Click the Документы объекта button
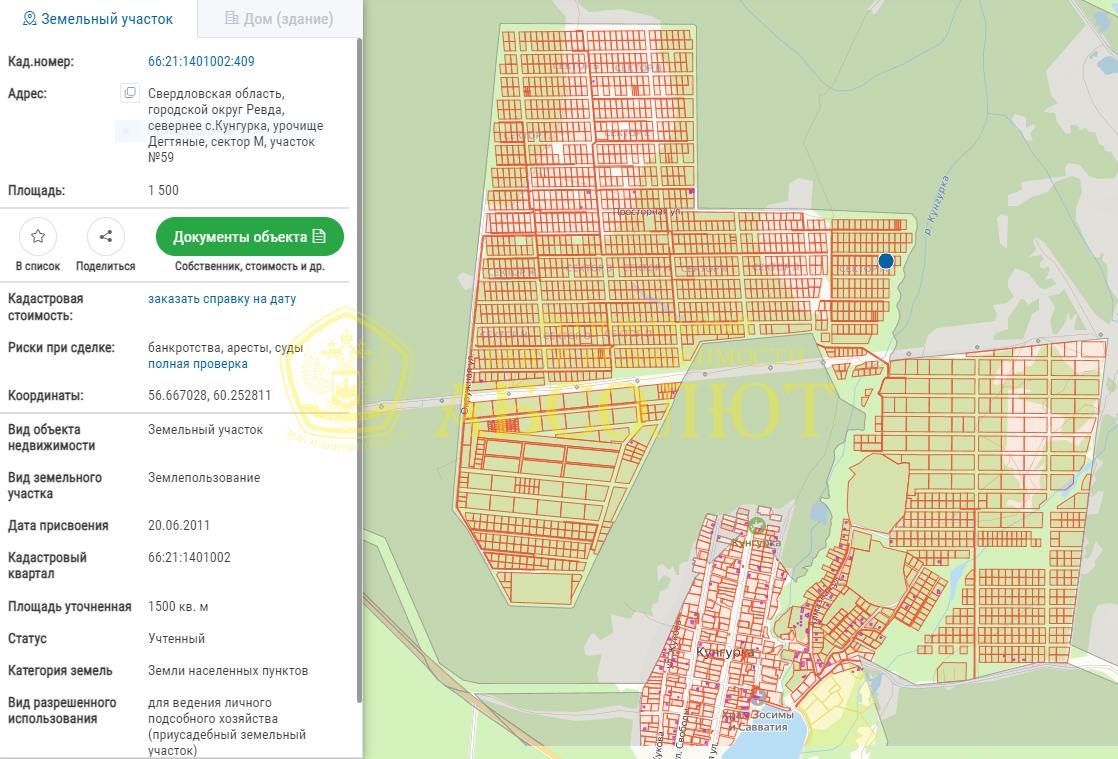 point(250,237)
